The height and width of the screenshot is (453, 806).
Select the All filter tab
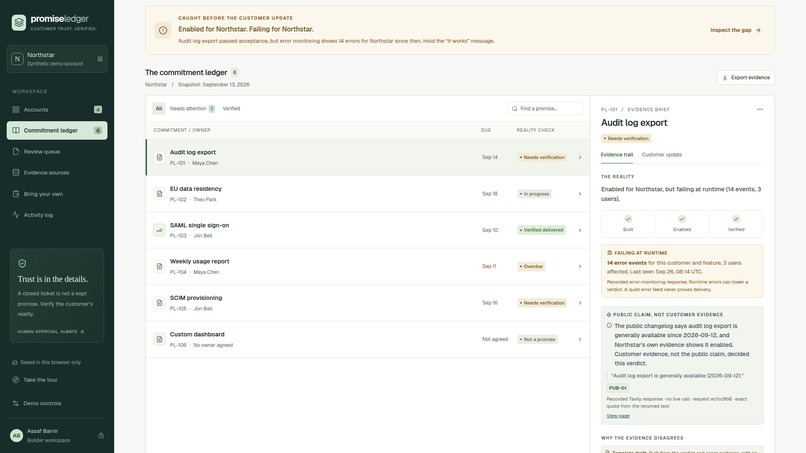pyautogui.click(x=159, y=108)
